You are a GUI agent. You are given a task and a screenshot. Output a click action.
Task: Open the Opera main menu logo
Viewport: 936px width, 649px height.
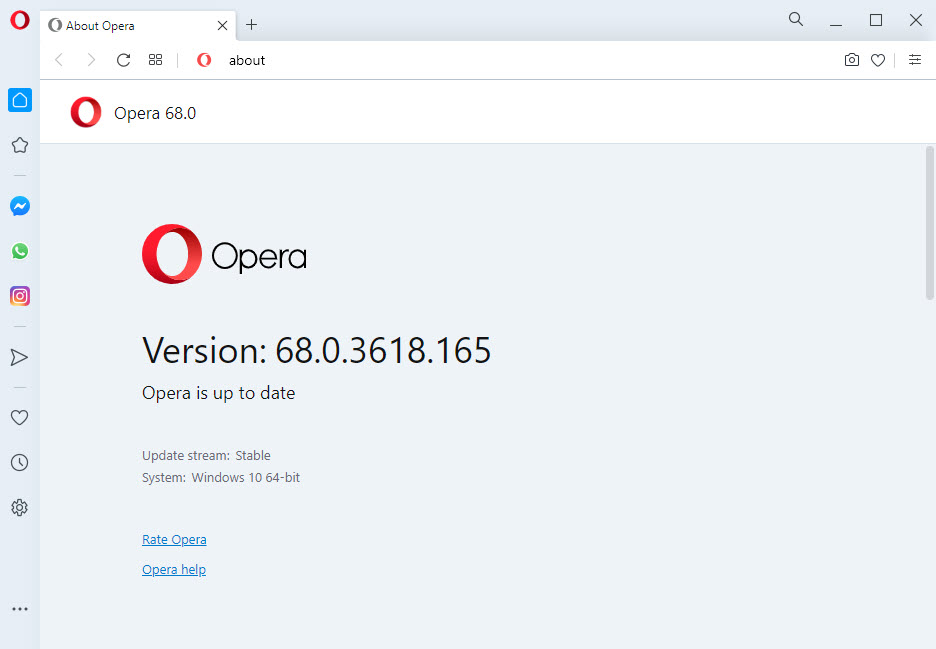pyautogui.click(x=20, y=20)
